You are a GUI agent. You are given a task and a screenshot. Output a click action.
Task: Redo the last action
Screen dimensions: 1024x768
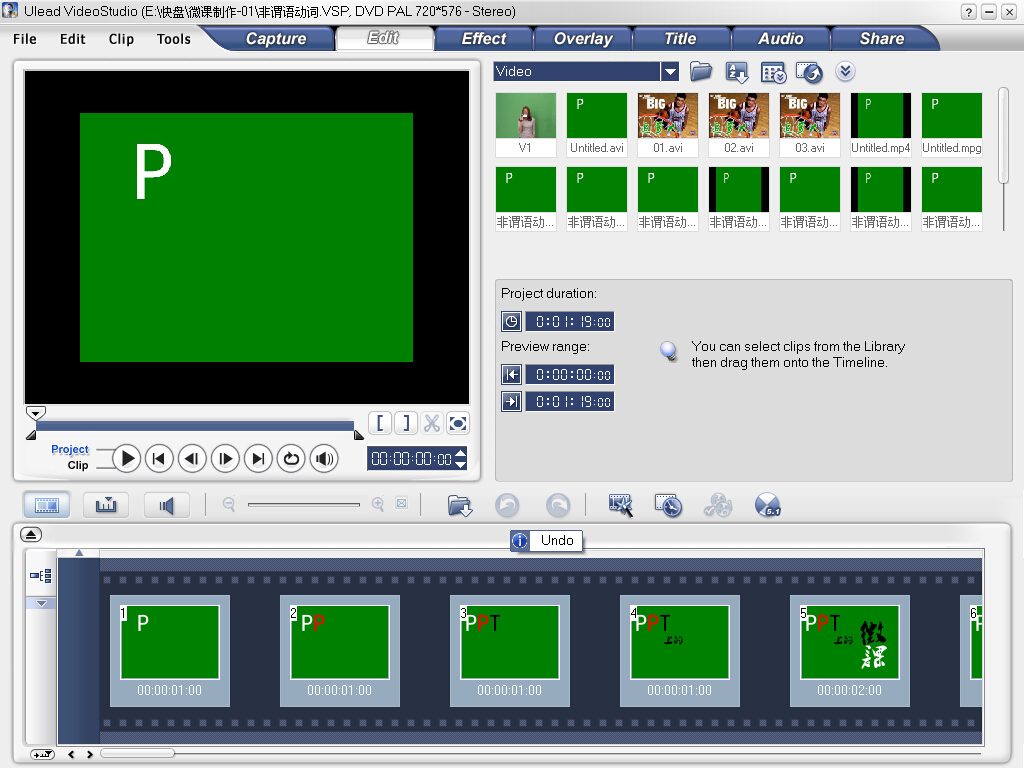[558, 505]
